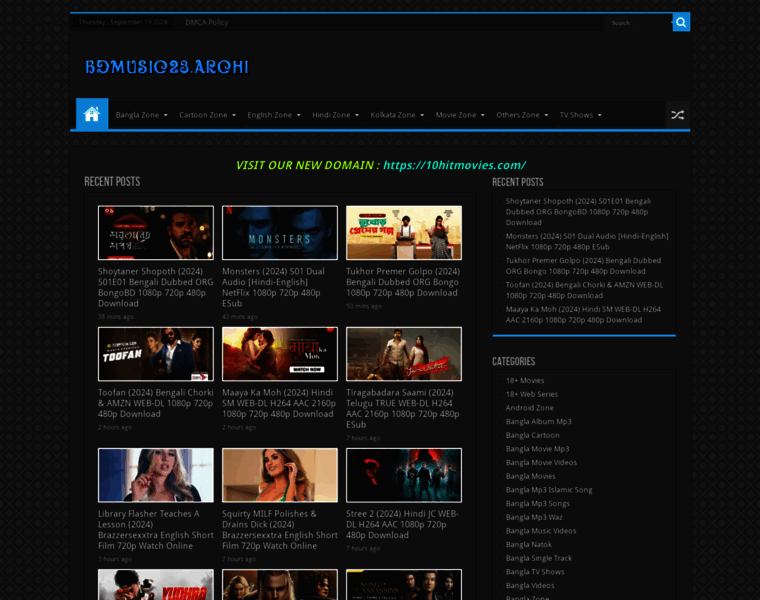The width and height of the screenshot is (760, 600).
Task: Open the Android Zone category
Action: pyautogui.click(x=530, y=408)
